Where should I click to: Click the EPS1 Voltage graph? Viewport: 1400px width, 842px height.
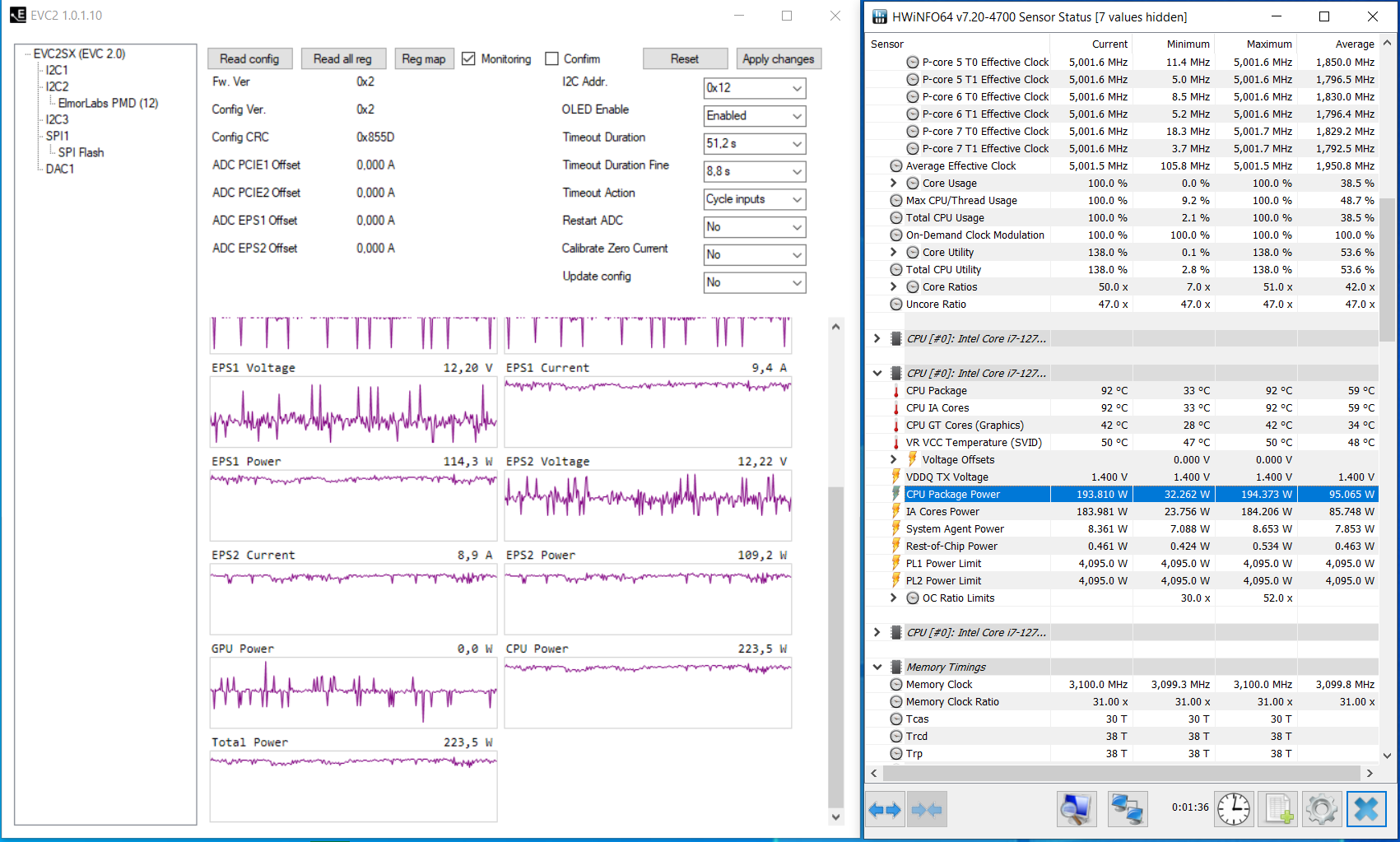point(353,413)
